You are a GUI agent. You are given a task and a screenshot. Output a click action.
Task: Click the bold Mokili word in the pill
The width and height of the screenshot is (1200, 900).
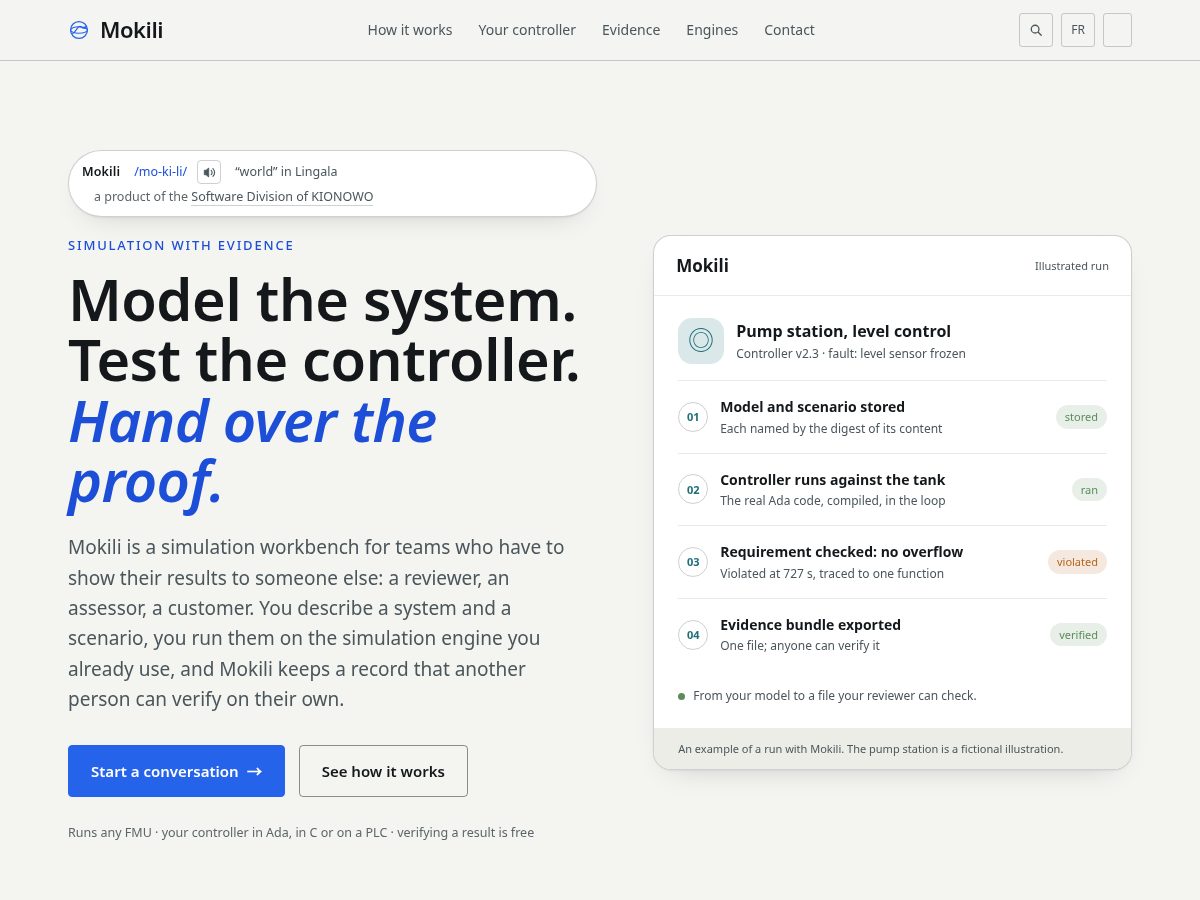[x=101, y=172]
